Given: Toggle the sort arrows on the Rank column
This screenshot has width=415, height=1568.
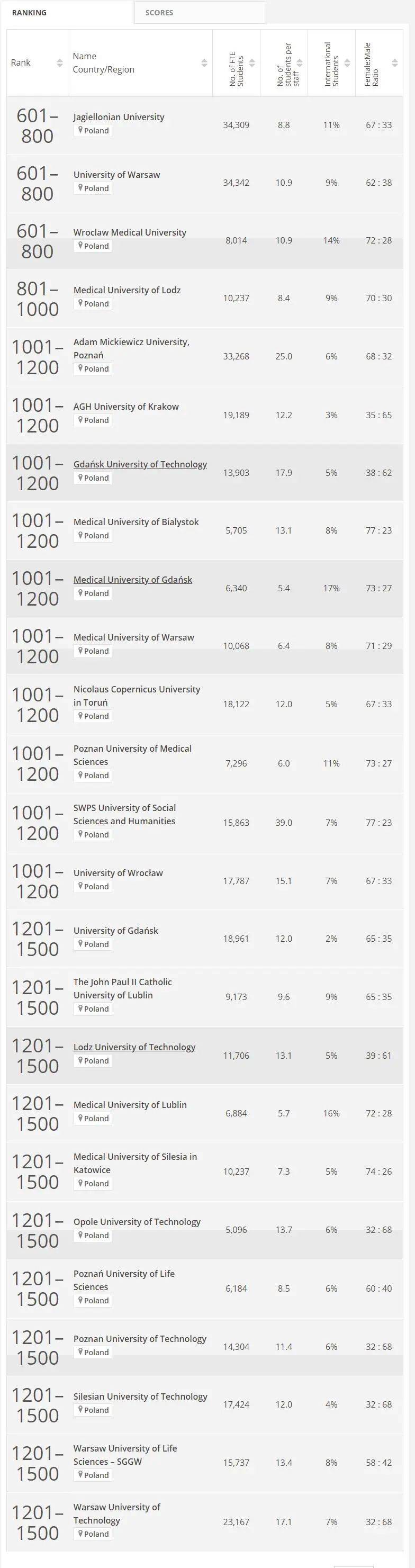Looking at the screenshot, I should tap(60, 62).
